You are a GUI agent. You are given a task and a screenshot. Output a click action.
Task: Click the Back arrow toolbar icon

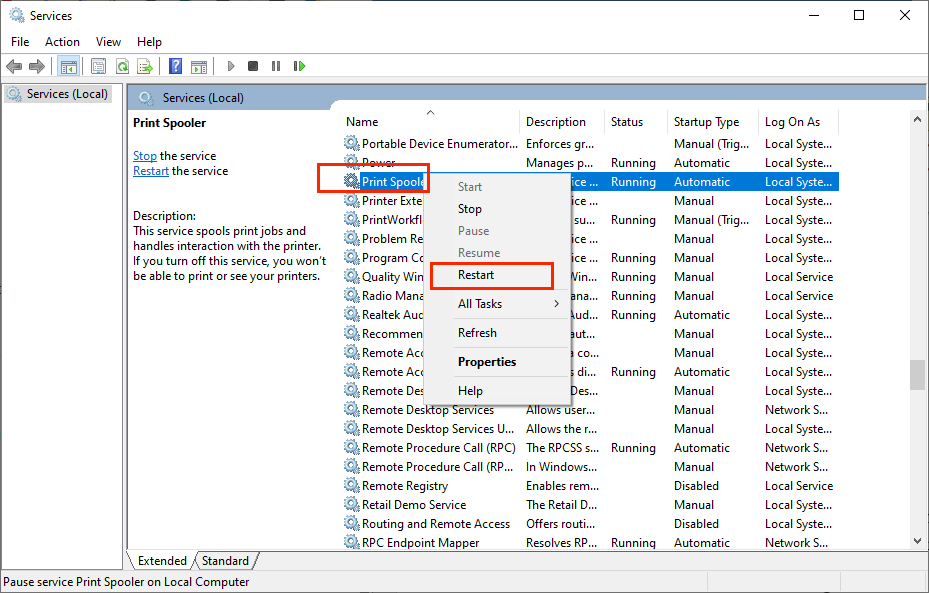(14, 66)
